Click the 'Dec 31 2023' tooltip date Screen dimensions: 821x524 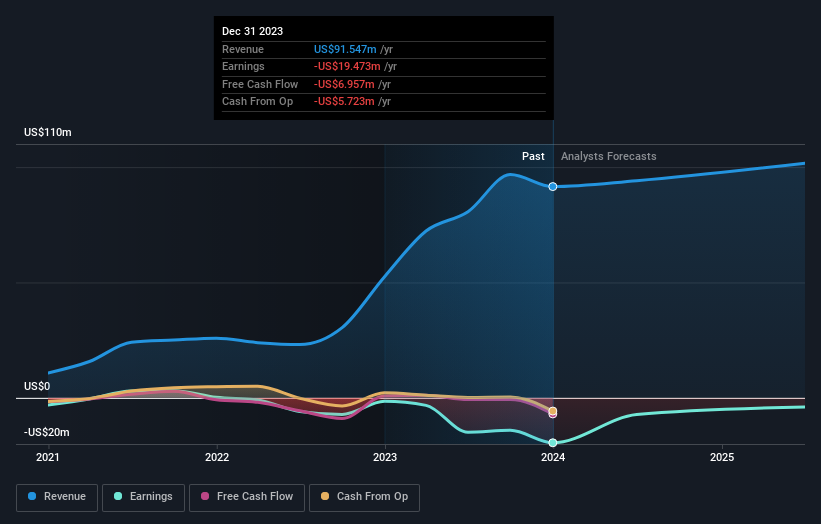pyautogui.click(x=252, y=31)
